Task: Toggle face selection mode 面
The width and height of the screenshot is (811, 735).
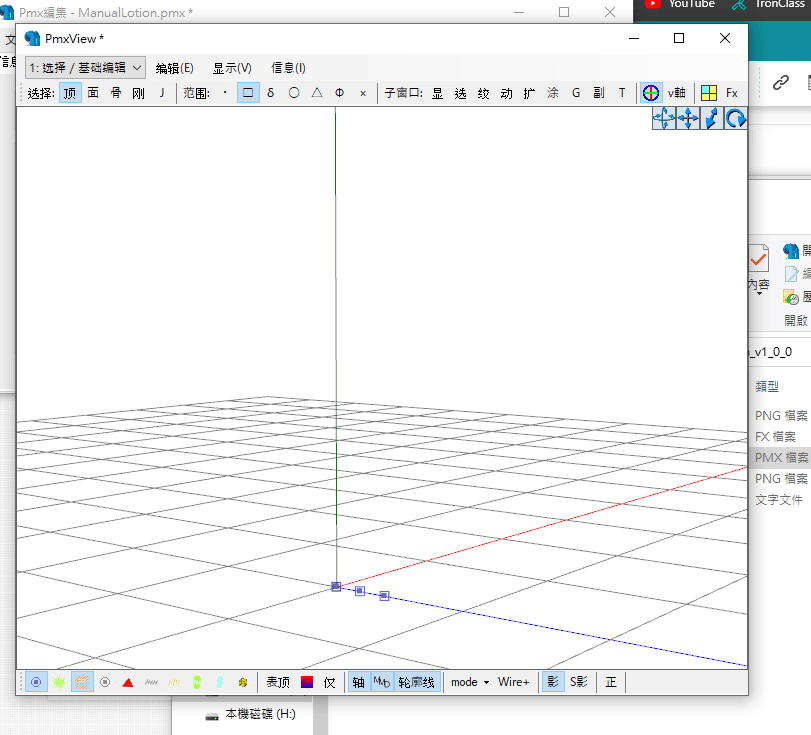Action: point(93,93)
